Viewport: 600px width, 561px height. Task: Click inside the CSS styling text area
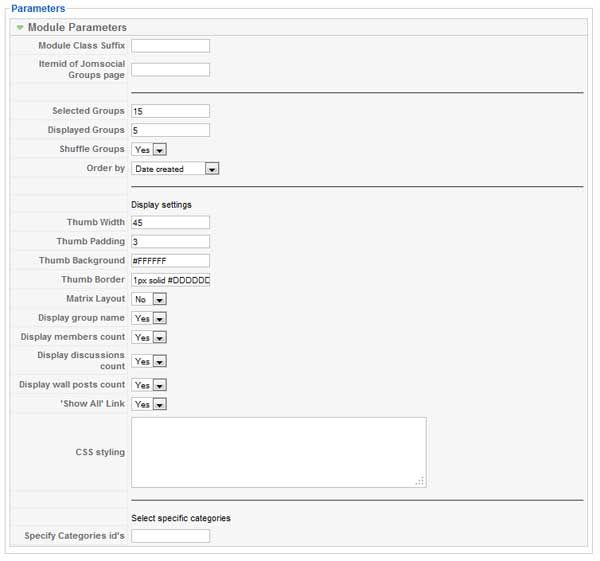[279, 452]
